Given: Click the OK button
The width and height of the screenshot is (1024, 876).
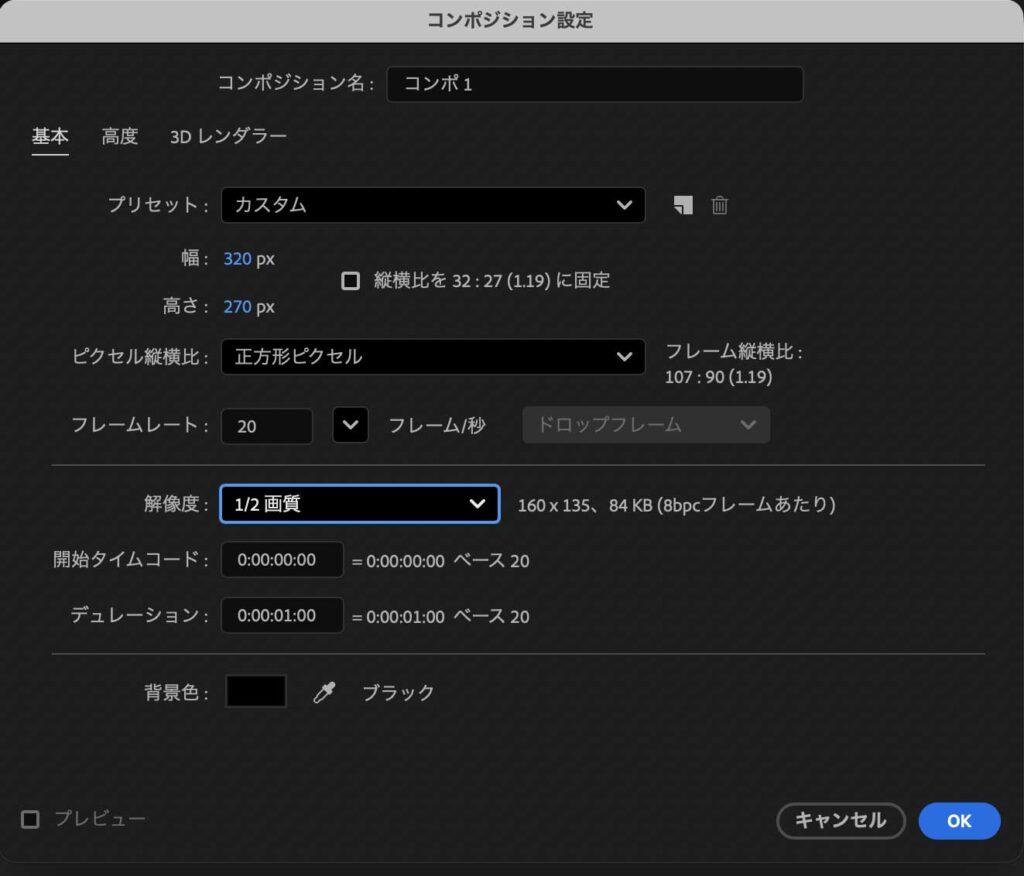Looking at the screenshot, I should tap(959, 821).
